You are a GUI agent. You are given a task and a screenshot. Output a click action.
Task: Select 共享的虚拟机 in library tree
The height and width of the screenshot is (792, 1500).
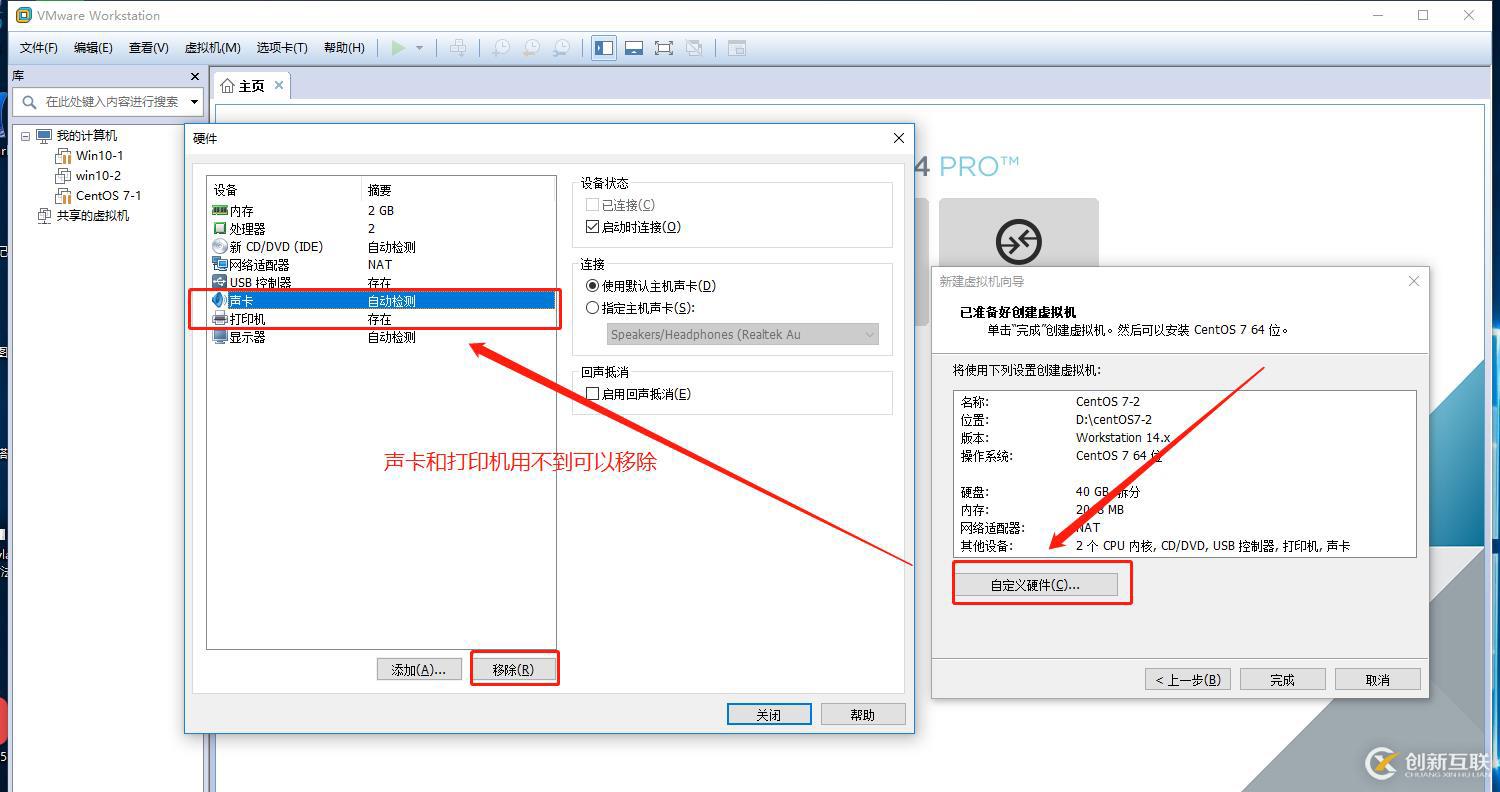(92, 216)
